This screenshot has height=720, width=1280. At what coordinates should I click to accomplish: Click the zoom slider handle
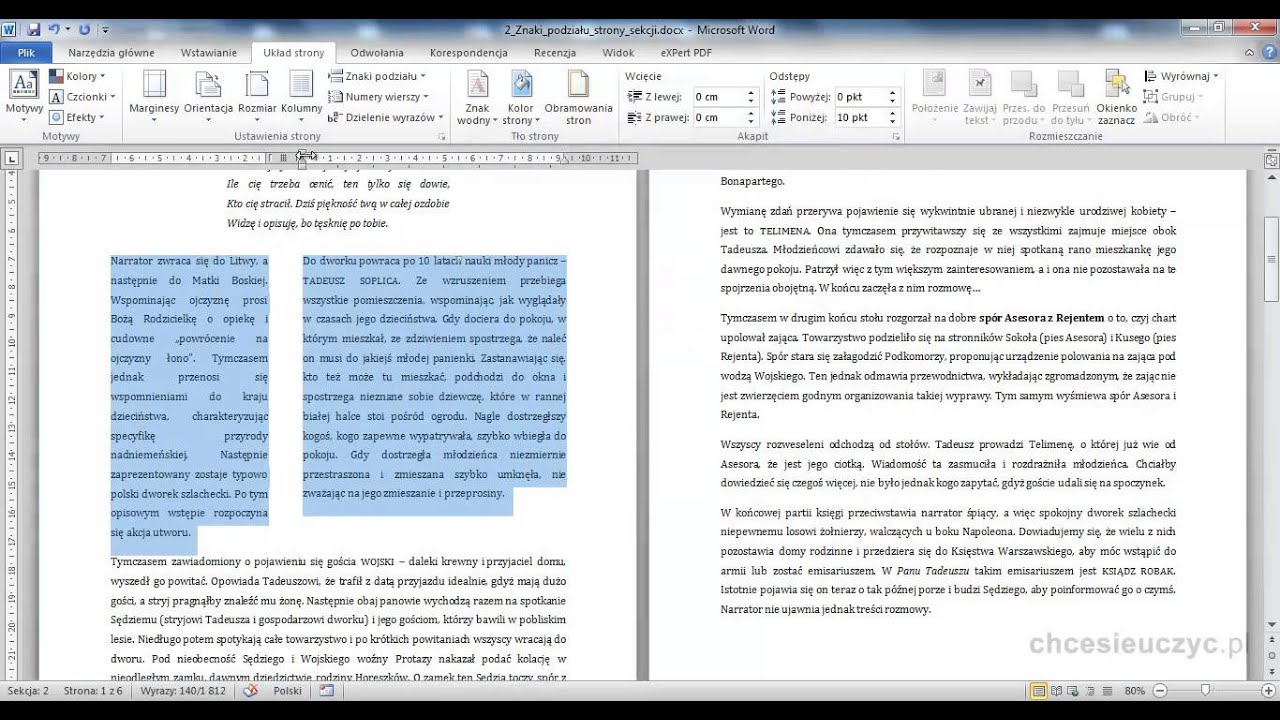pyautogui.click(x=1205, y=691)
